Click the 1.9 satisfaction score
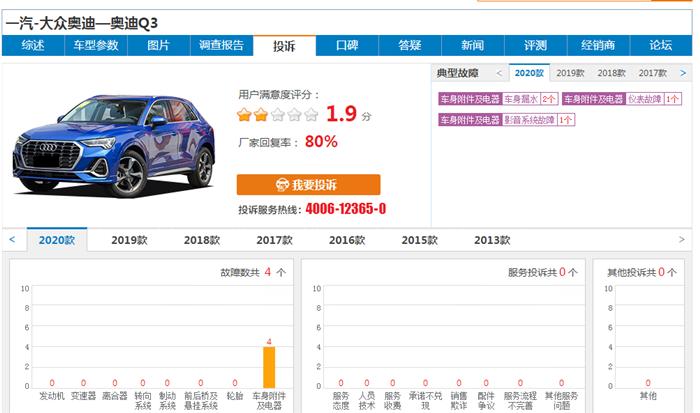This screenshot has width=700, height=413. click(341, 113)
